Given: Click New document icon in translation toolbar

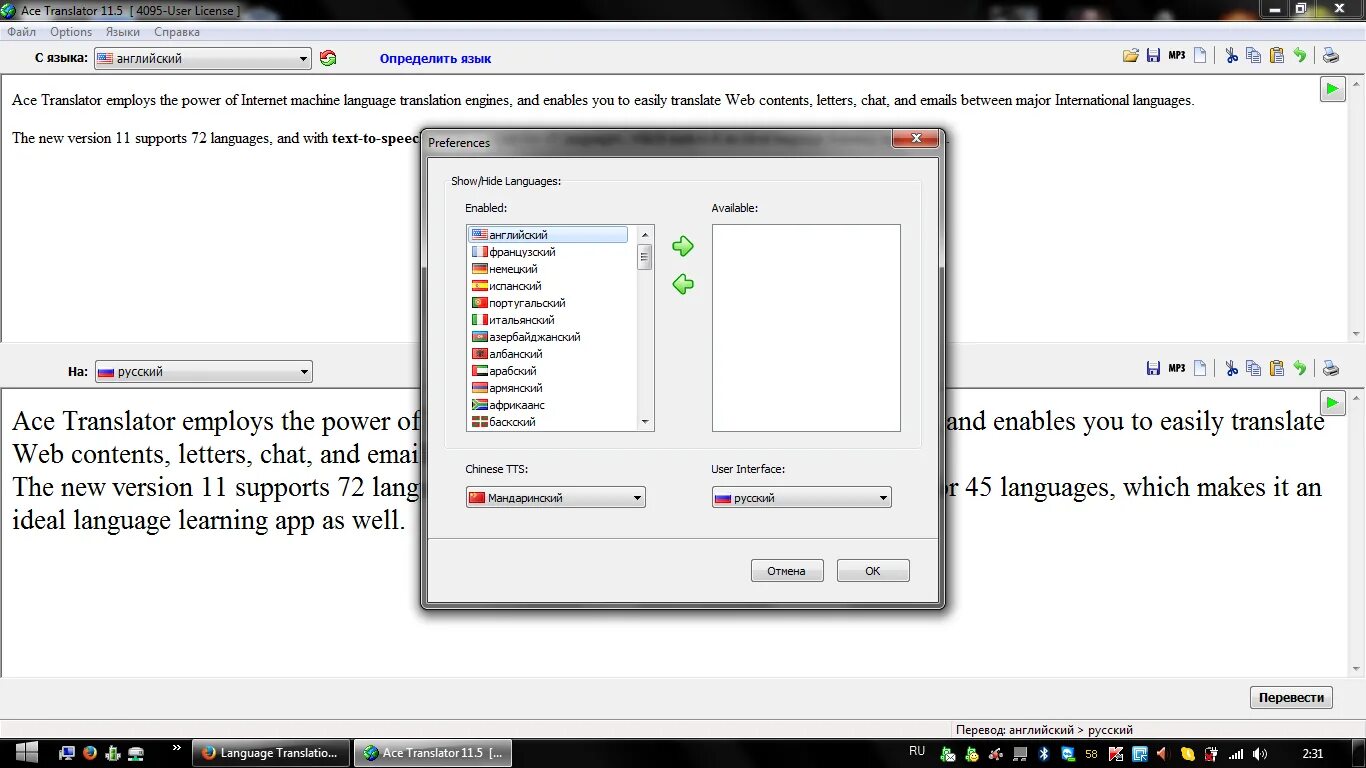Looking at the screenshot, I should click(1200, 368).
